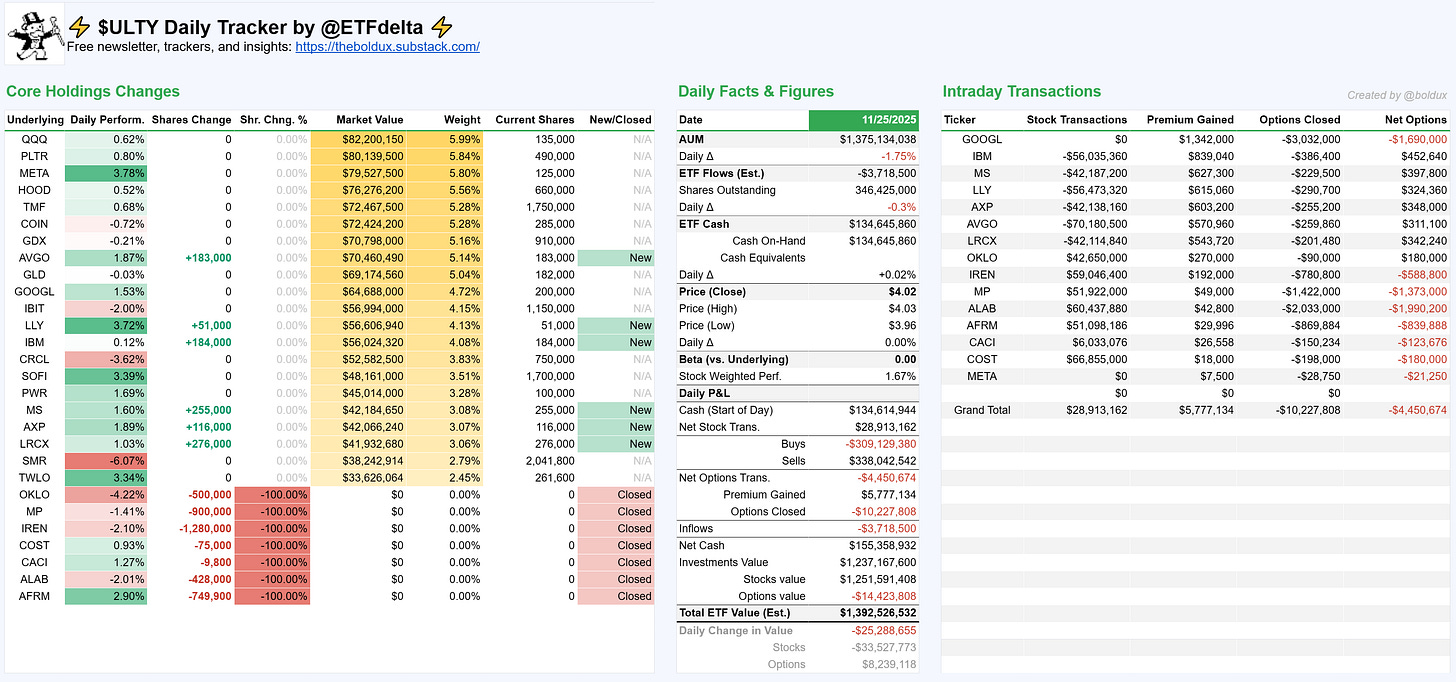Click the lightning bolt before $ULTY title
The width and height of the screenshot is (1456, 682).
pyautogui.click(x=80, y=28)
